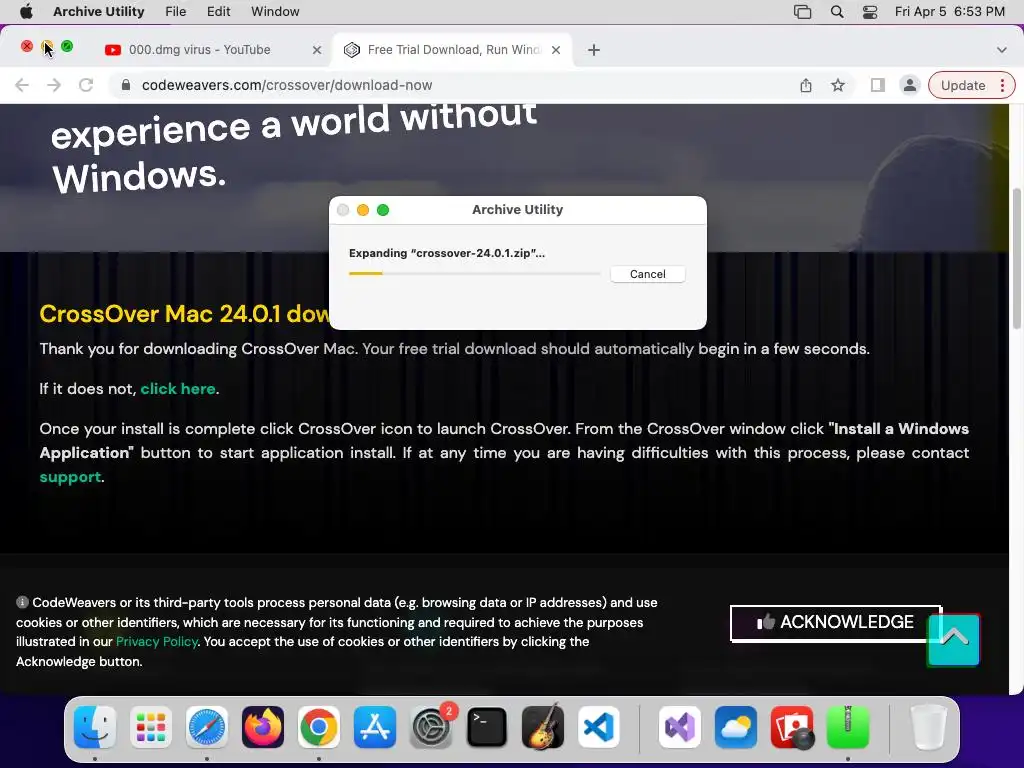Zoom the Archive Utility dialog with green button
This screenshot has height=768, width=1024.
tap(383, 210)
